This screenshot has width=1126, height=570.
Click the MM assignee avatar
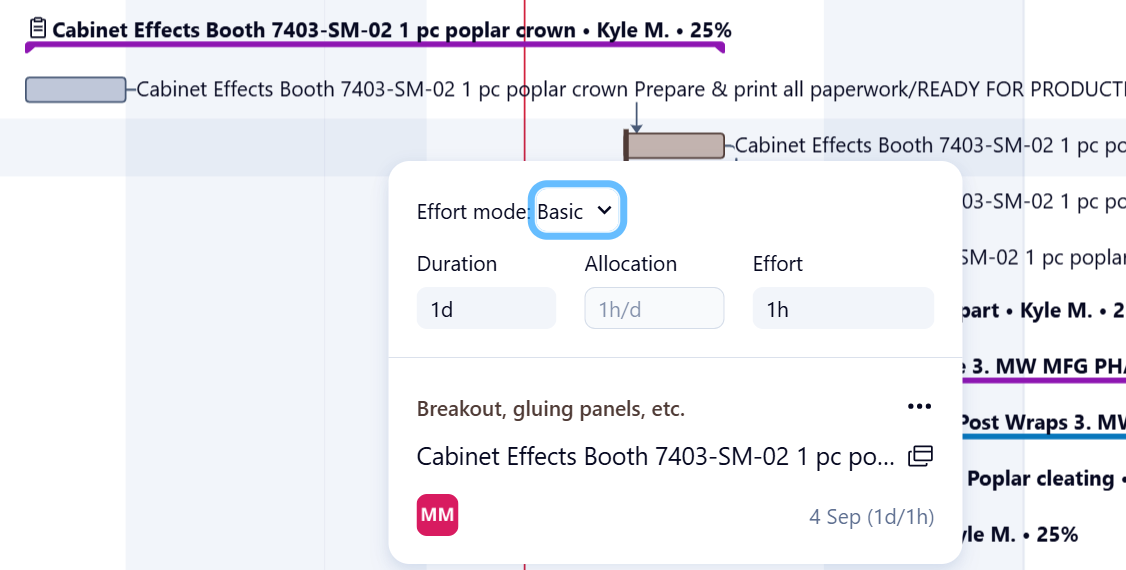pyautogui.click(x=437, y=515)
